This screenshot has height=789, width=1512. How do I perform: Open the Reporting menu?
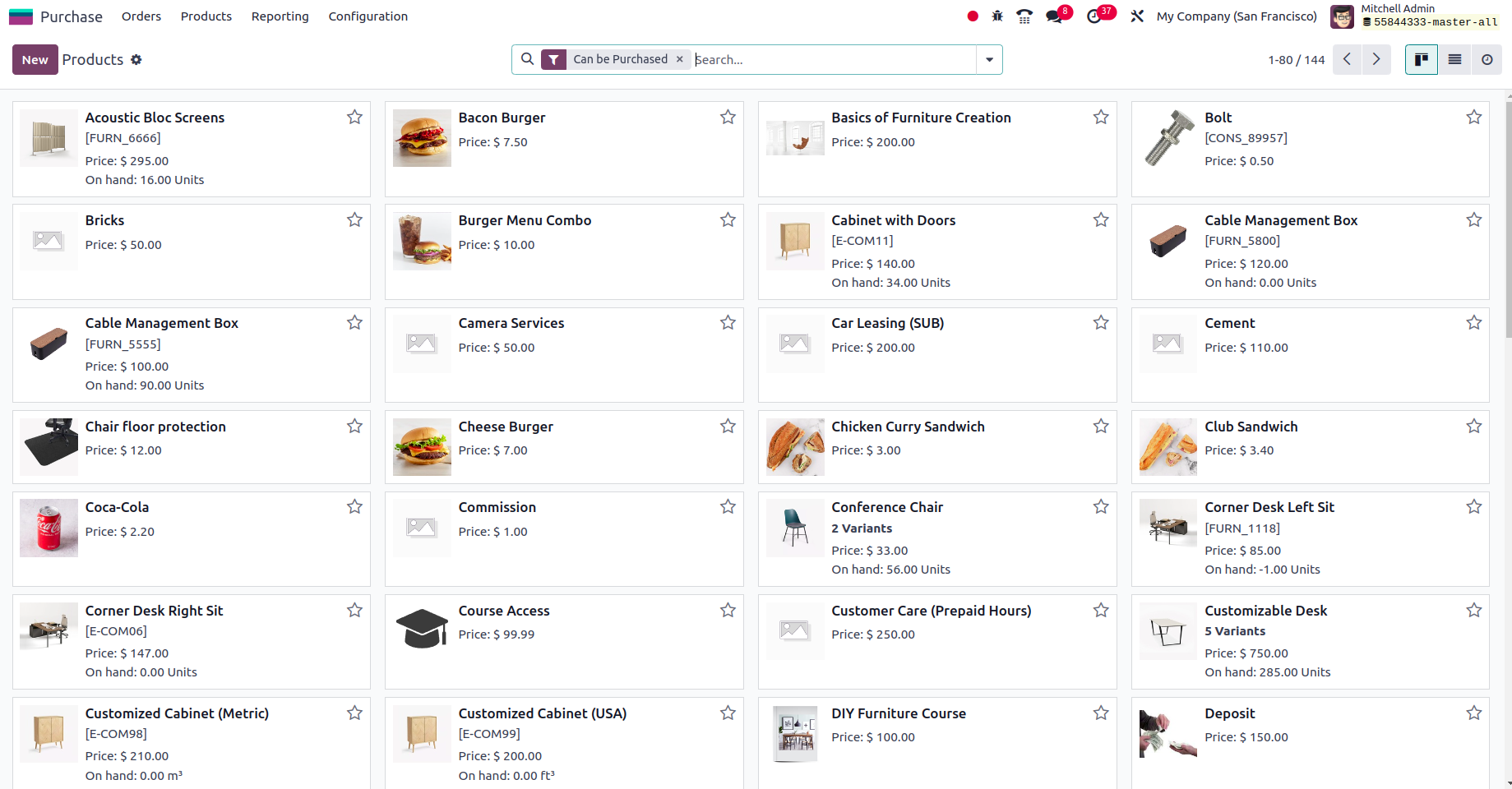click(x=280, y=16)
